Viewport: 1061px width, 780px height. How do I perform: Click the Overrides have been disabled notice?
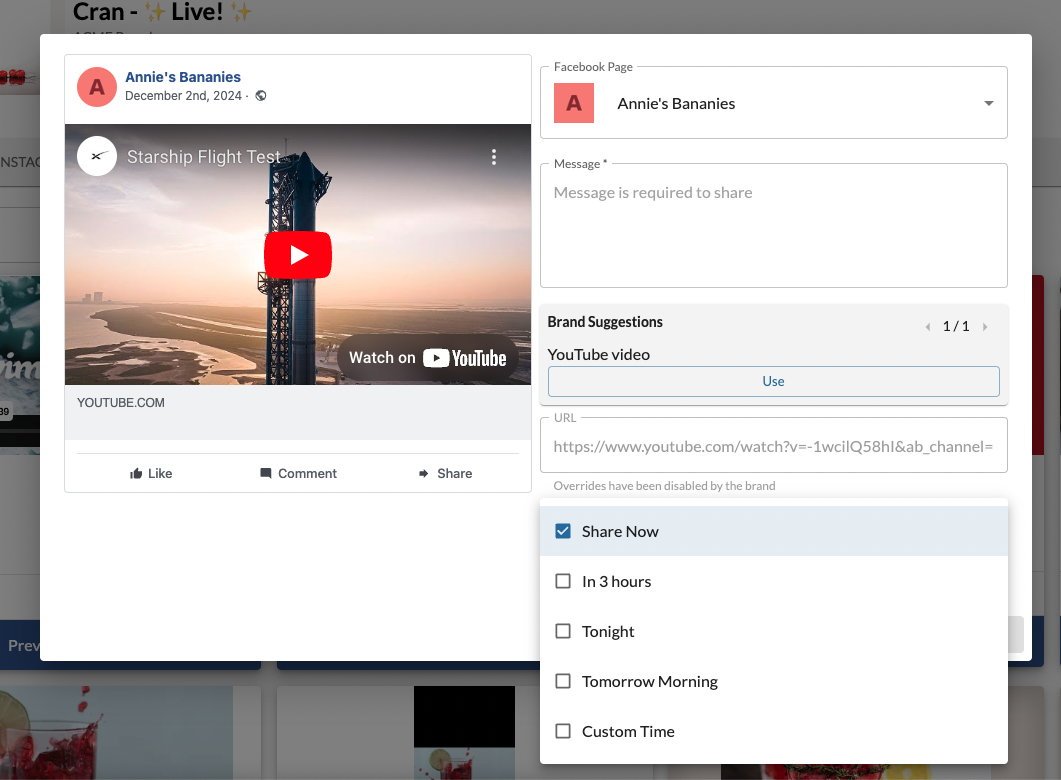point(664,486)
